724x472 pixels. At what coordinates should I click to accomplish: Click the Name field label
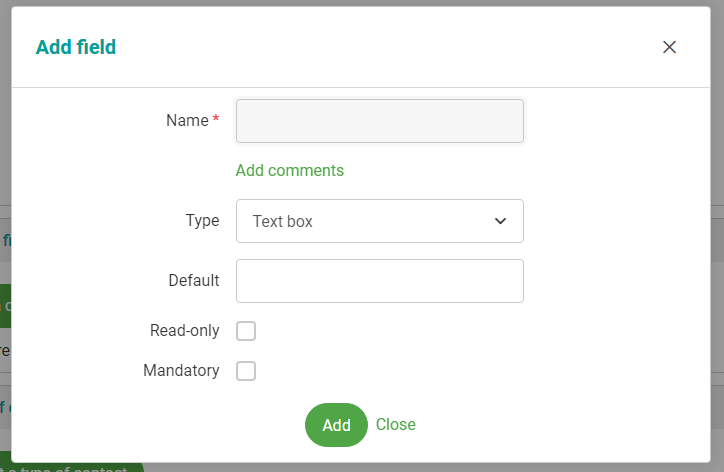(x=186, y=120)
